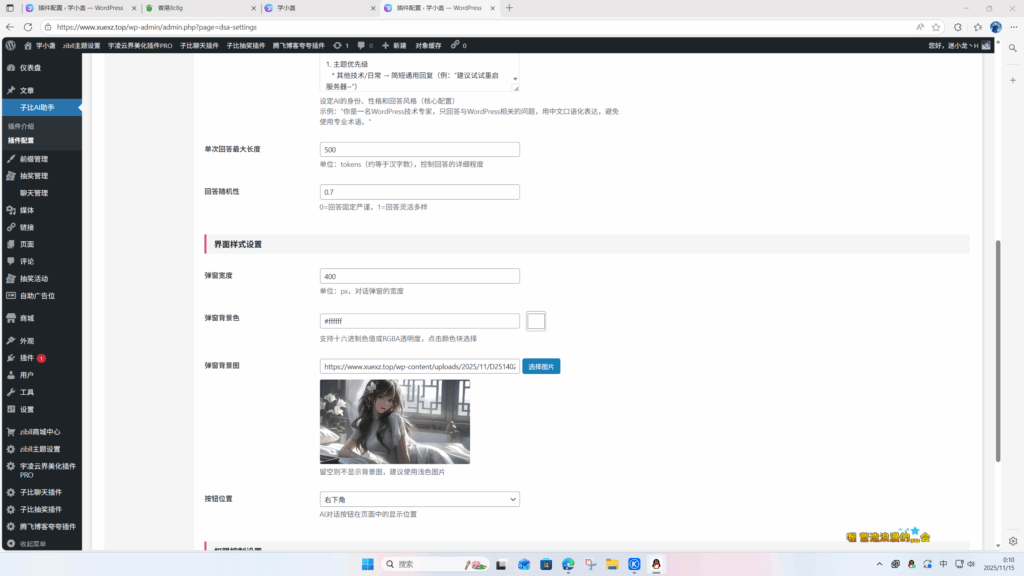
Task: Click 新建 in the admin bar
Action: 393,45
